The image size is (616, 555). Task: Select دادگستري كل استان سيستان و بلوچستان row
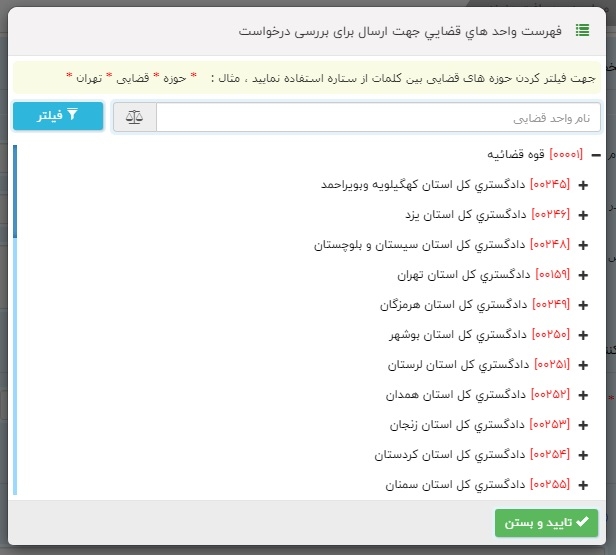point(442,245)
